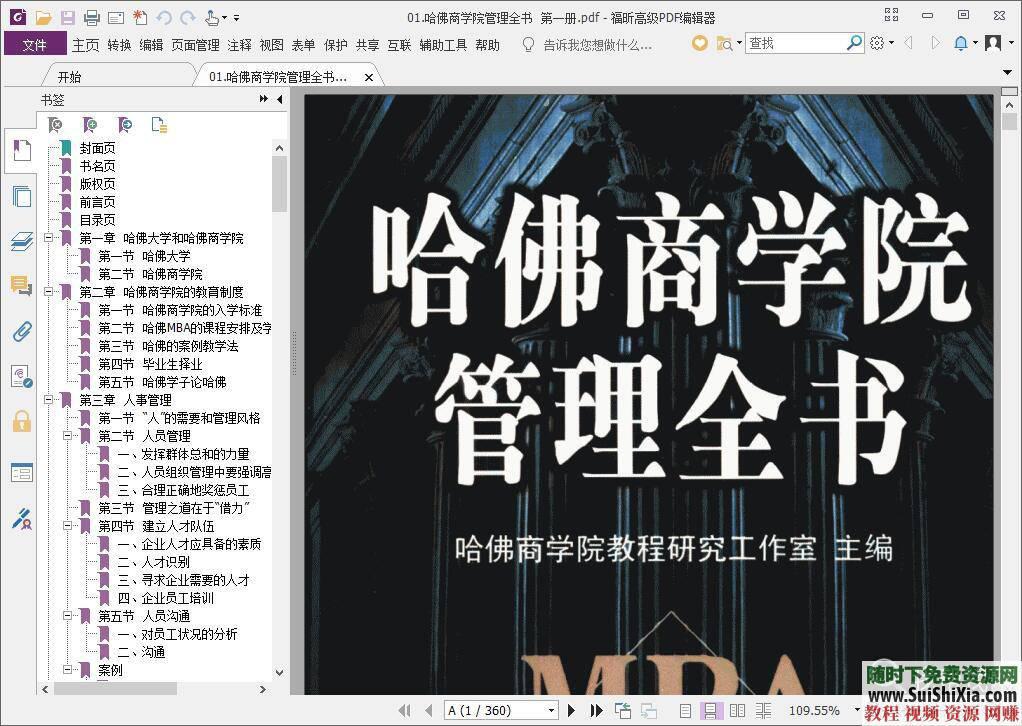Collapse the 第二节 人员管理 bookmark node
1022x726 pixels.
coord(67,435)
